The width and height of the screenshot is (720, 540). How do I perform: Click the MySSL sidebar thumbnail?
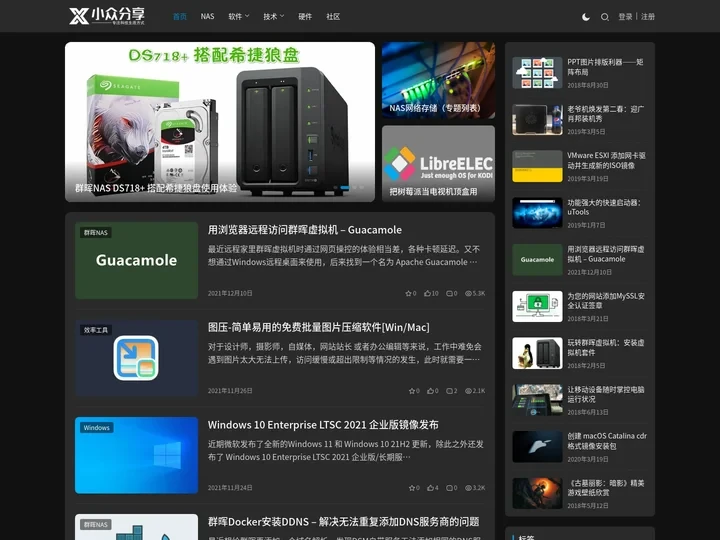tap(537, 306)
